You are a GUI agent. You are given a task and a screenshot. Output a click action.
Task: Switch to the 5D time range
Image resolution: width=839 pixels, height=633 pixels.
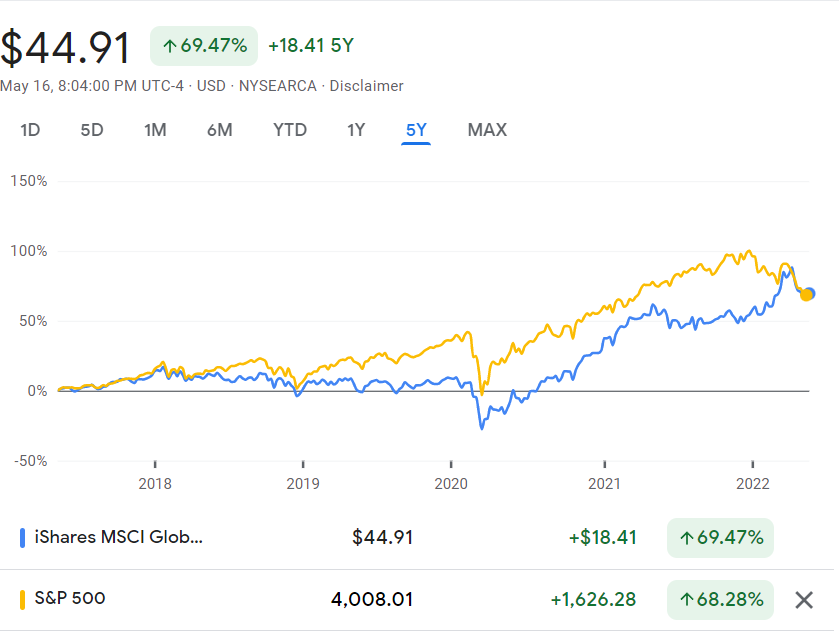92,130
